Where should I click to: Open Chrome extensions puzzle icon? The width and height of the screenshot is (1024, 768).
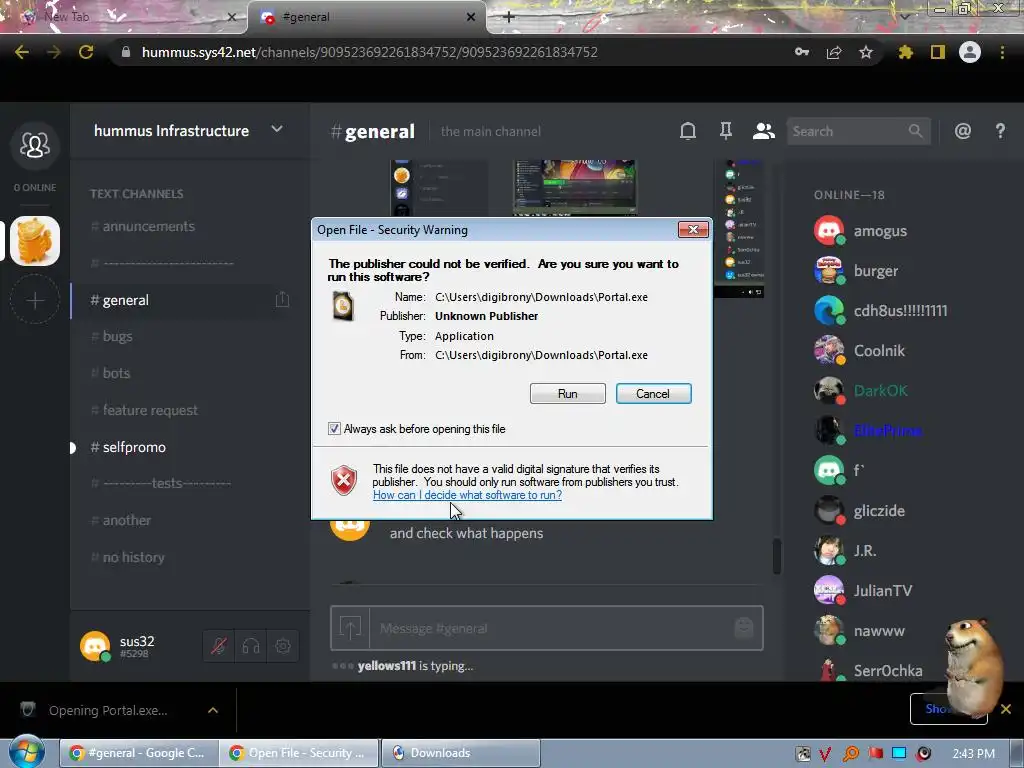click(x=905, y=52)
